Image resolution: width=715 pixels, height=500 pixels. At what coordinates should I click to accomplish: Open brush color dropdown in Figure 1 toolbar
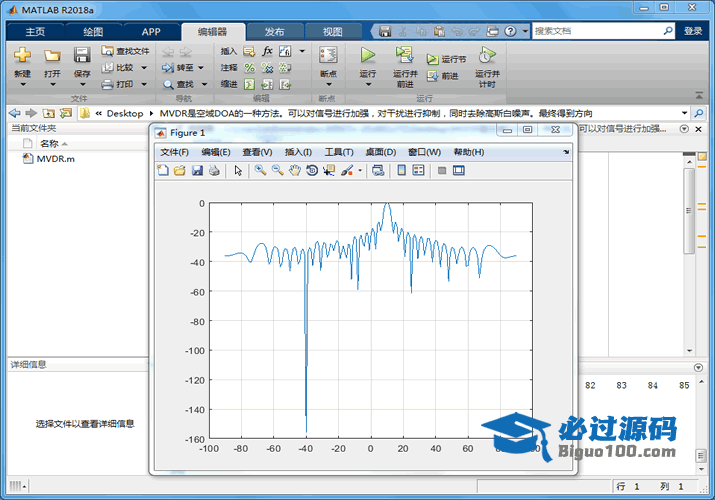point(360,171)
